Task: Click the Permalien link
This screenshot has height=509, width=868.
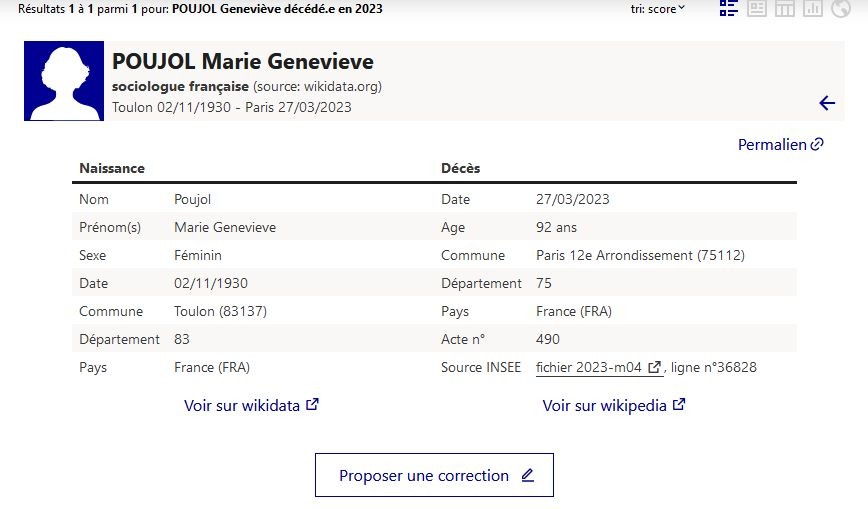Action: pyautogui.click(x=772, y=145)
